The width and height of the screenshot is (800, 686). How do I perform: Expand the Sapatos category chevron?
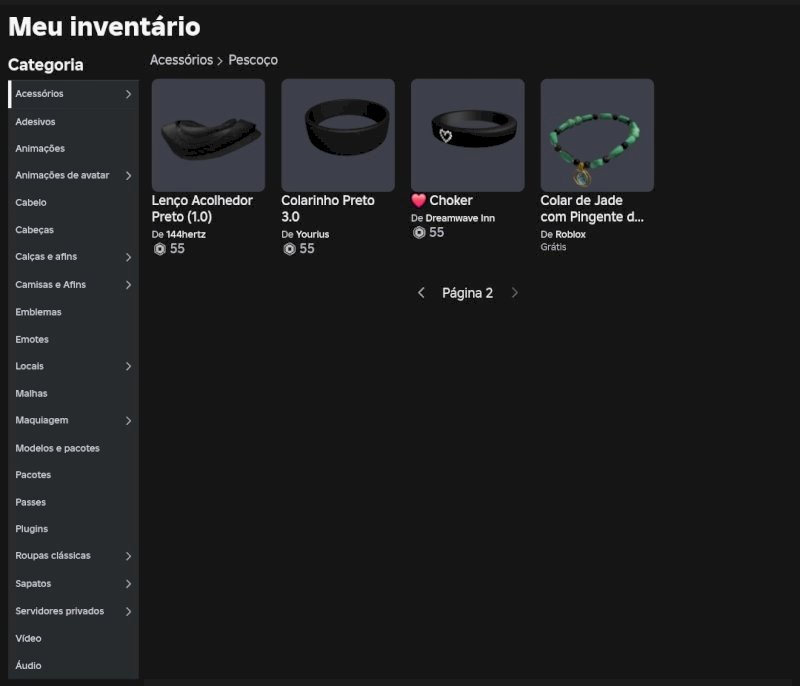point(128,583)
